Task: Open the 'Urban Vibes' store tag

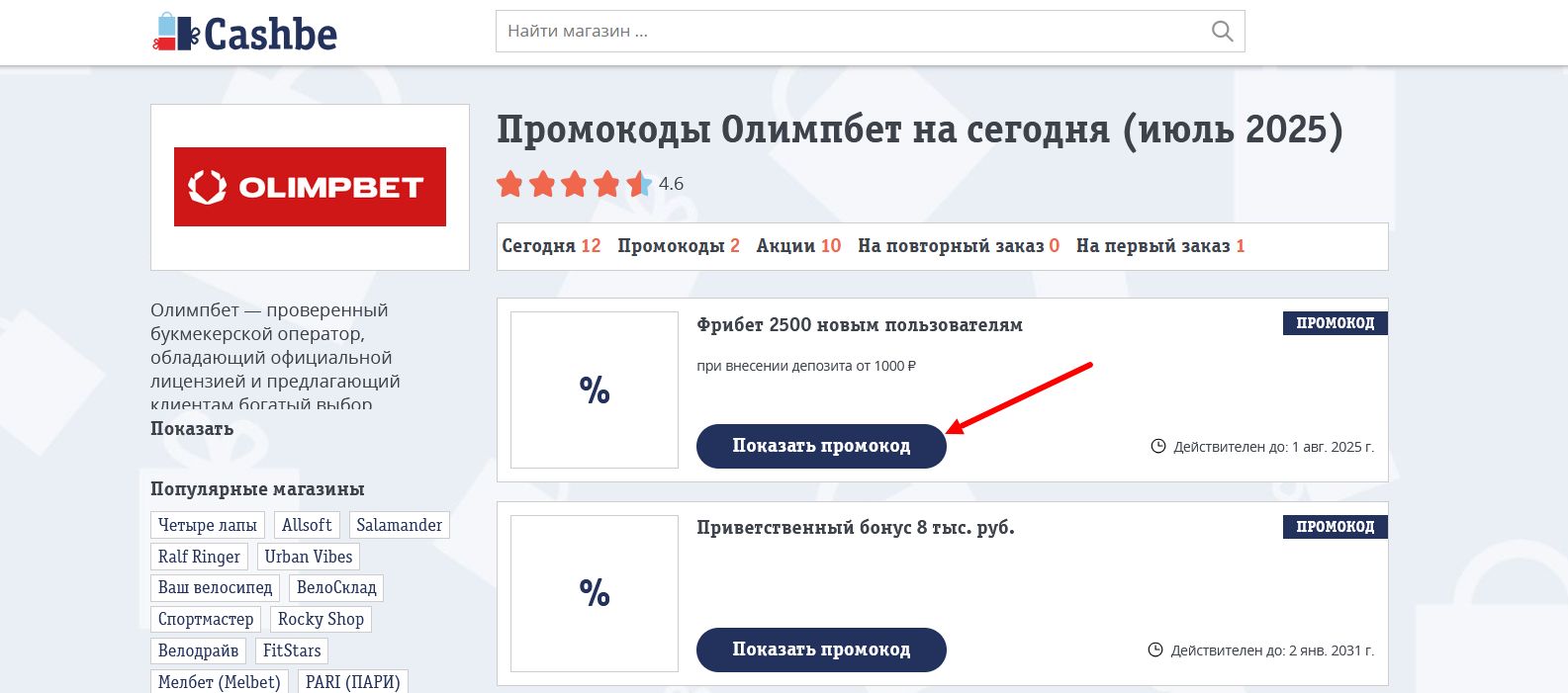Action: click(309, 557)
